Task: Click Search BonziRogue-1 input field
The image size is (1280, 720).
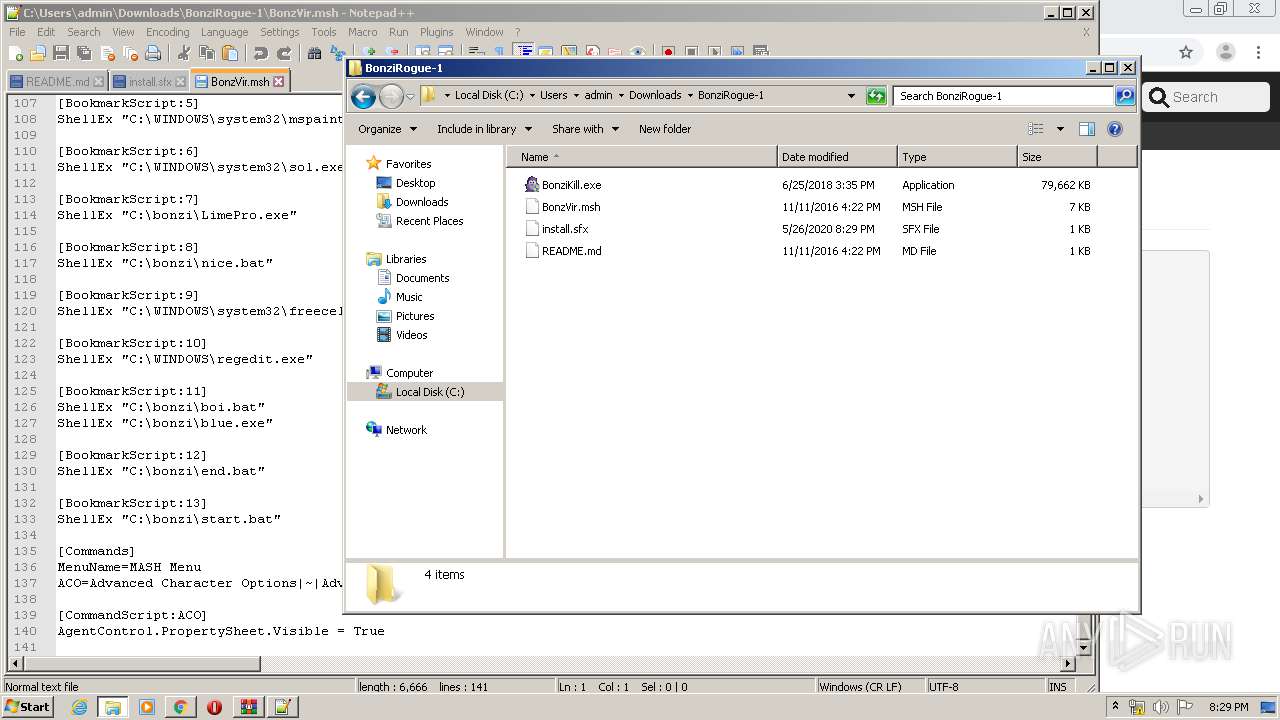Action: 1003,96
